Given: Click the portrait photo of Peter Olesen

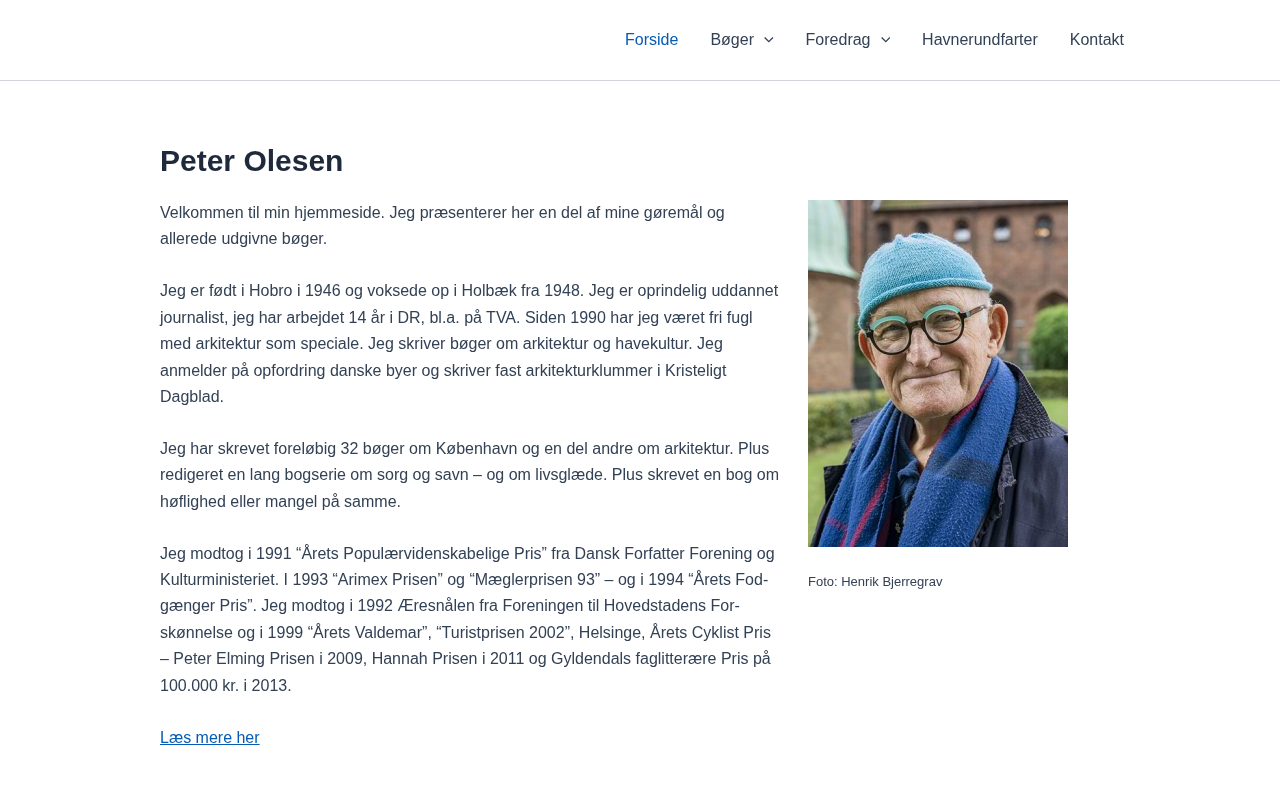Looking at the screenshot, I should pyautogui.click(x=937, y=373).
